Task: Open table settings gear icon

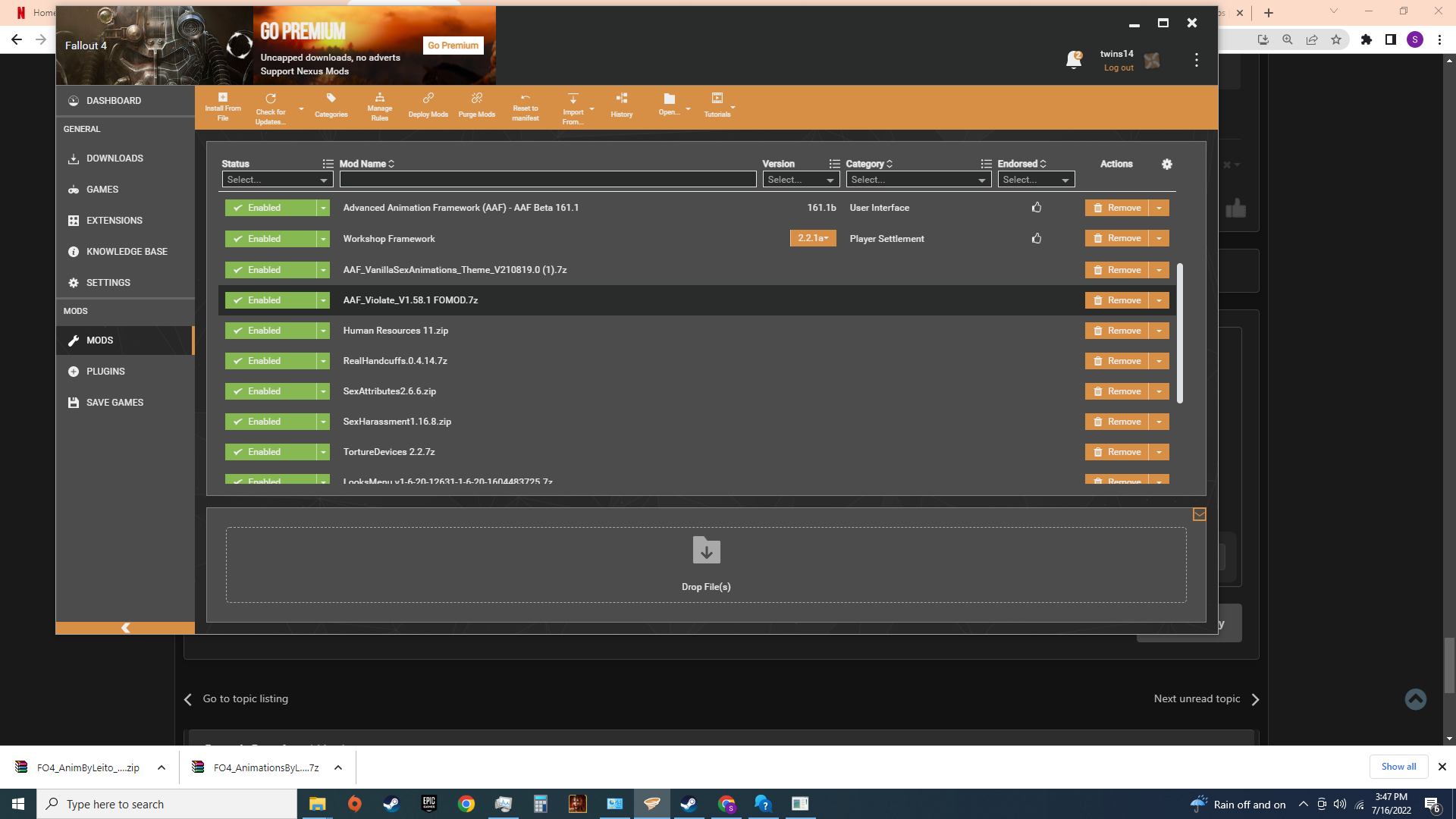Action: click(x=1167, y=164)
